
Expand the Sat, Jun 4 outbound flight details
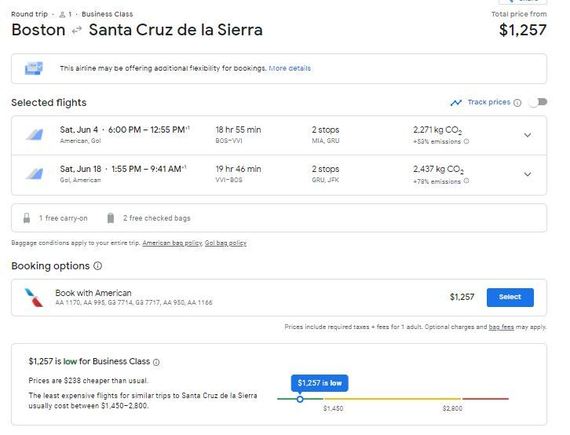pos(527,135)
